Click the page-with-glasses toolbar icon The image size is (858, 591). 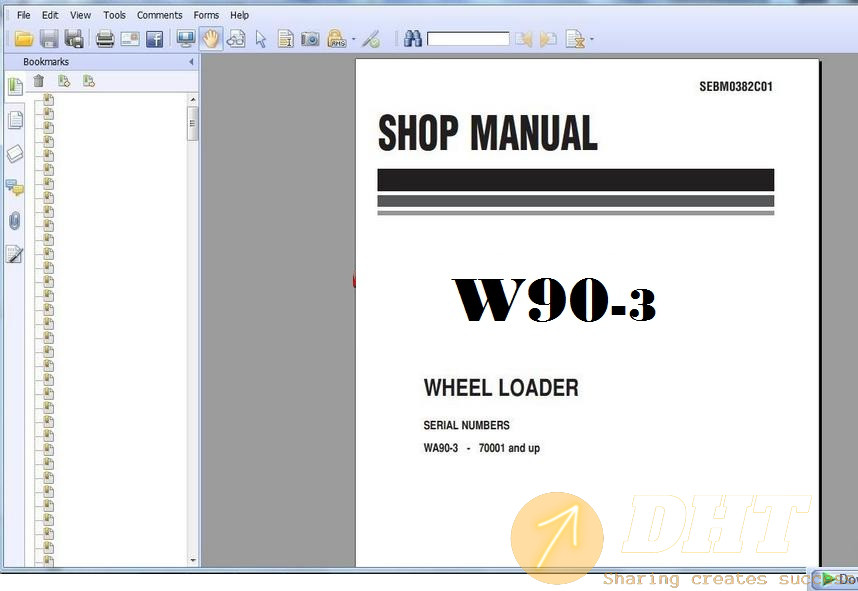coord(236,39)
